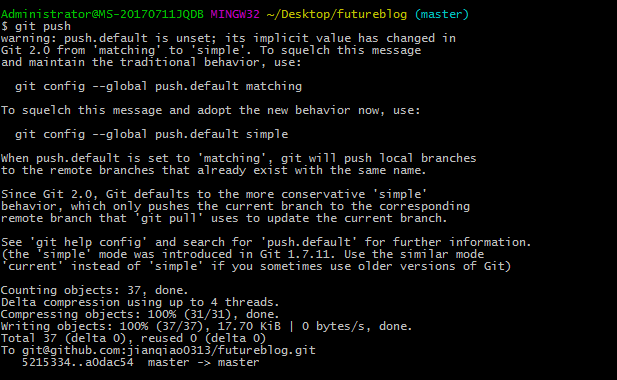Click 'See git help config' information line
The height and width of the screenshot is (380, 617).
click(266, 242)
